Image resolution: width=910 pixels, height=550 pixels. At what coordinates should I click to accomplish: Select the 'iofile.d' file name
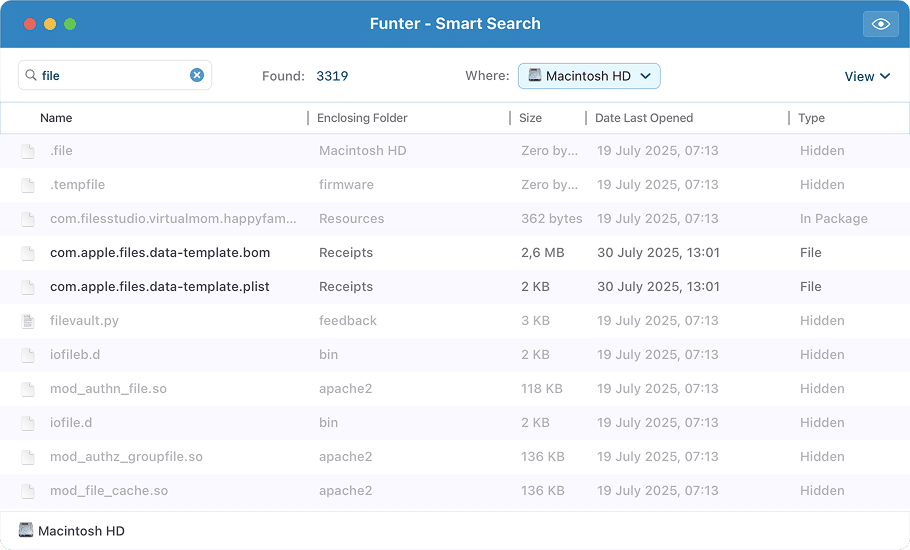coord(71,422)
